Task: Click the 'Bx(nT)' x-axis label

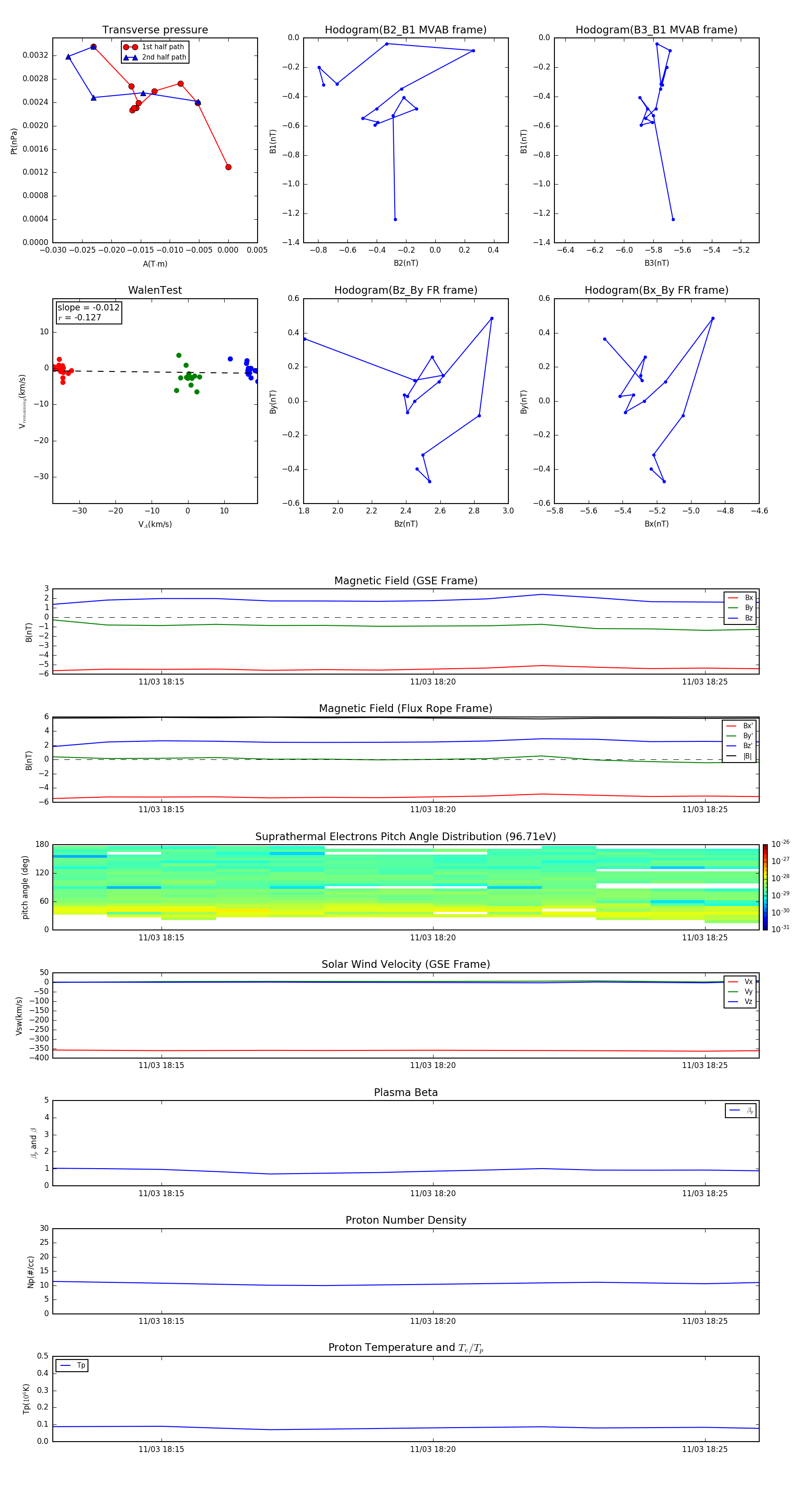Action: pos(656,524)
